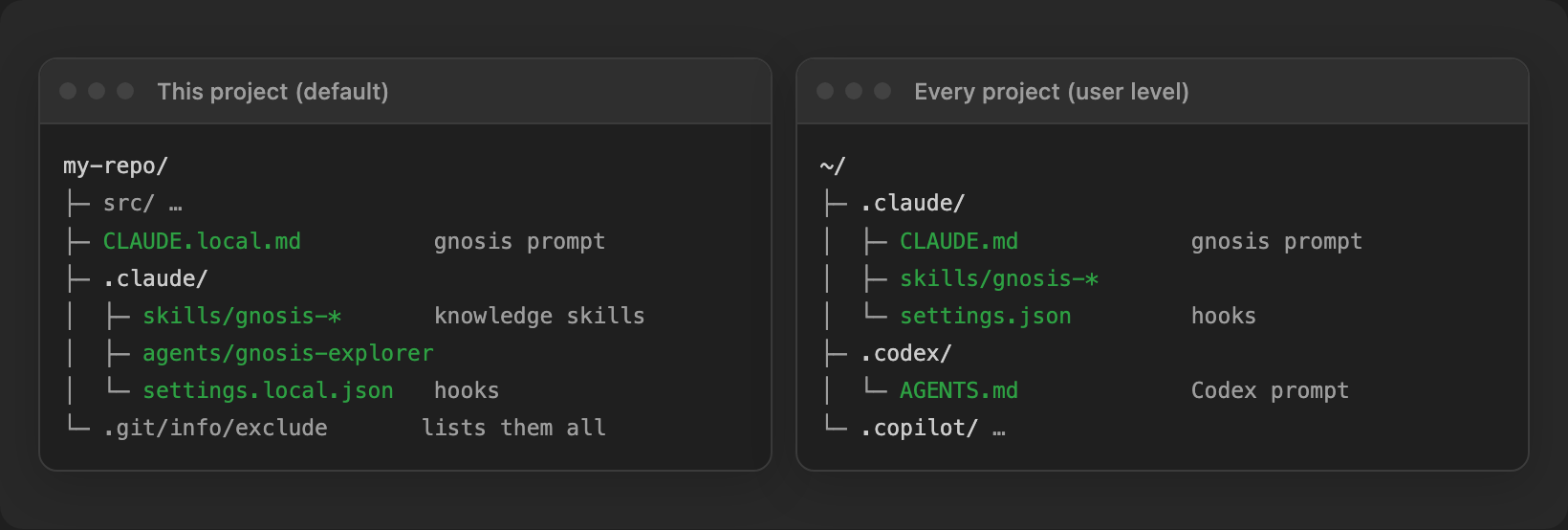Select .claude/ folder under my-repo
The width and height of the screenshot is (1568, 530).
tap(156, 278)
